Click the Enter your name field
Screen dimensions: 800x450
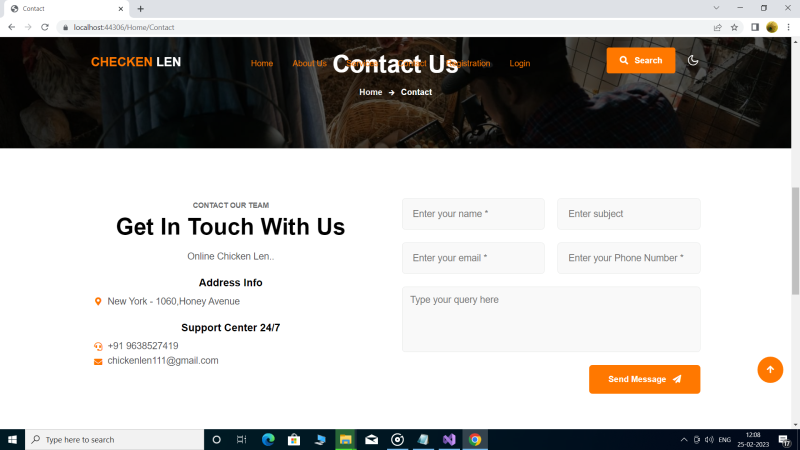473,214
